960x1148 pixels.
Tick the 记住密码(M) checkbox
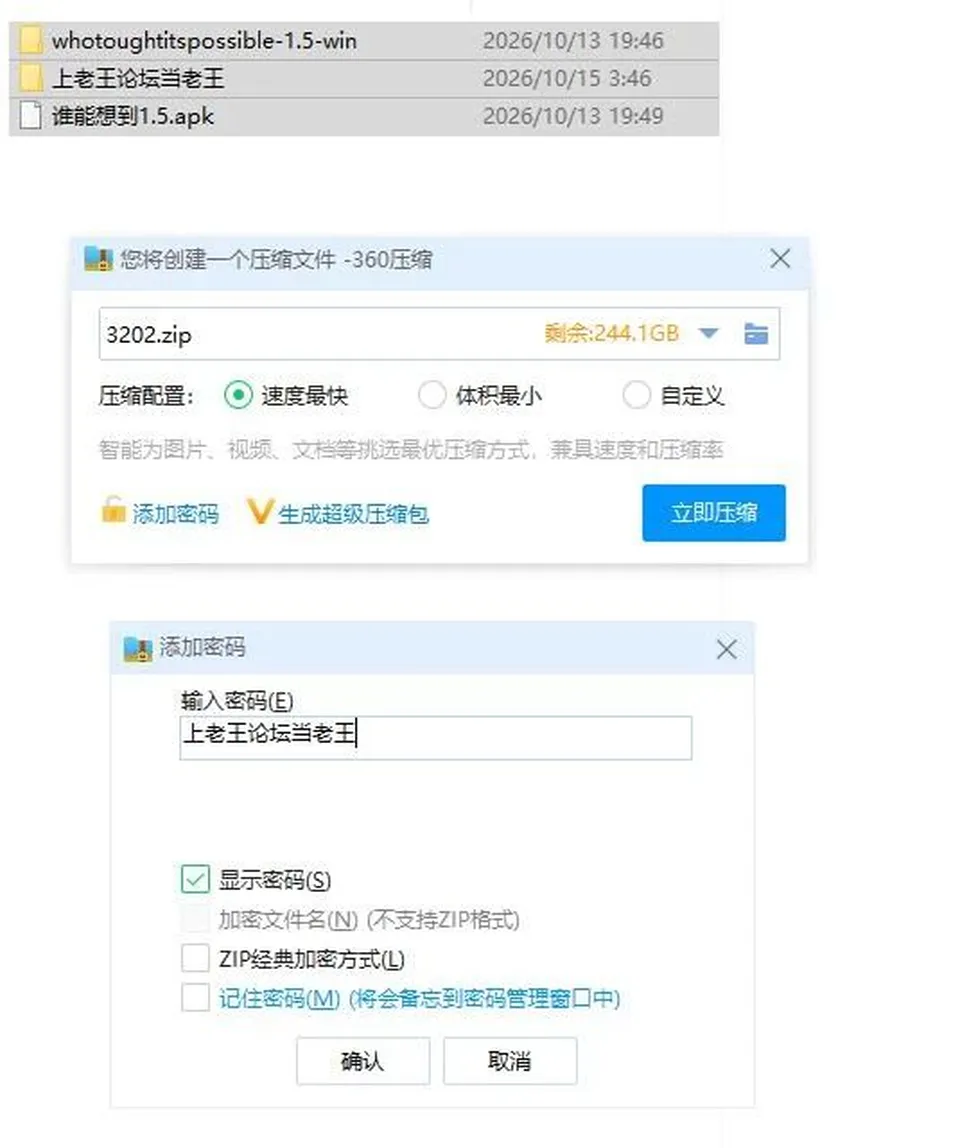click(196, 998)
